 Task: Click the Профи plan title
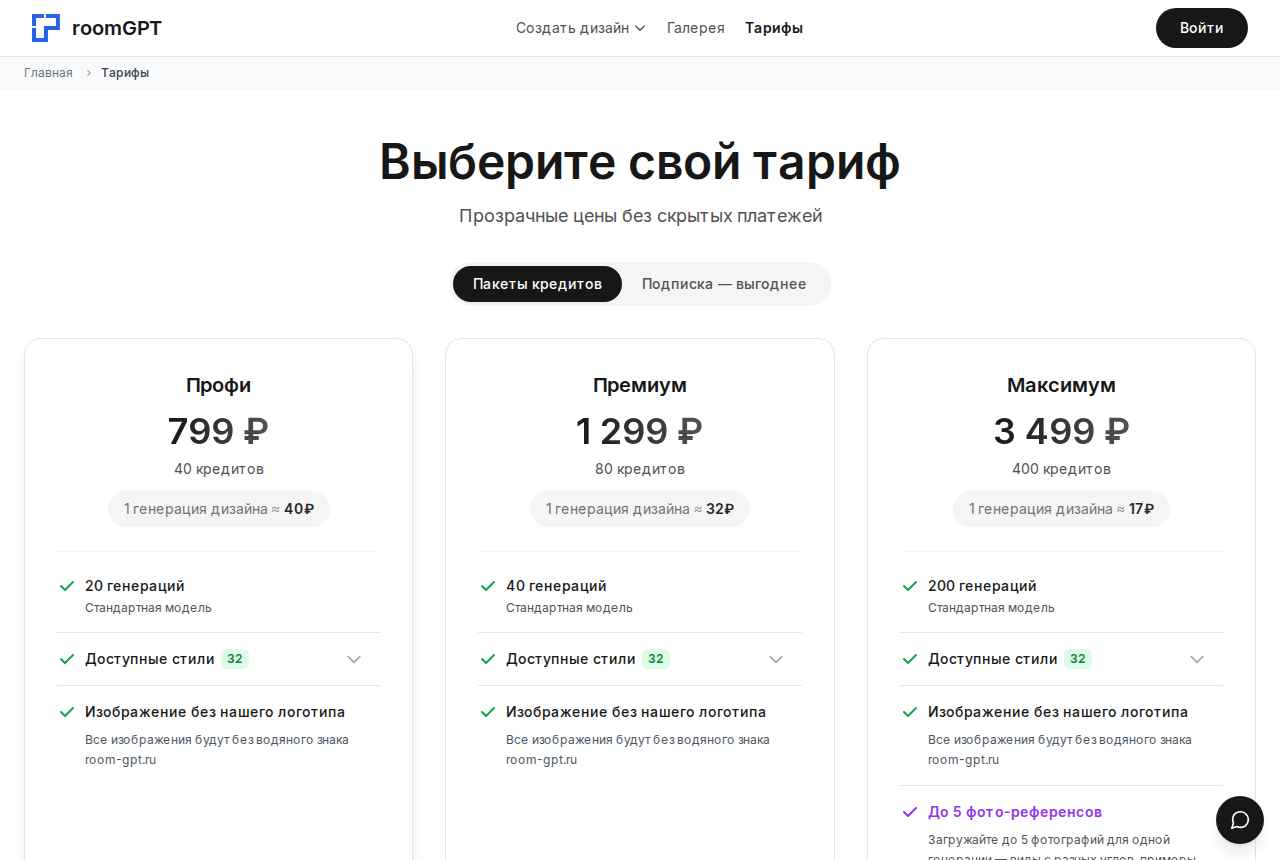click(218, 385)
